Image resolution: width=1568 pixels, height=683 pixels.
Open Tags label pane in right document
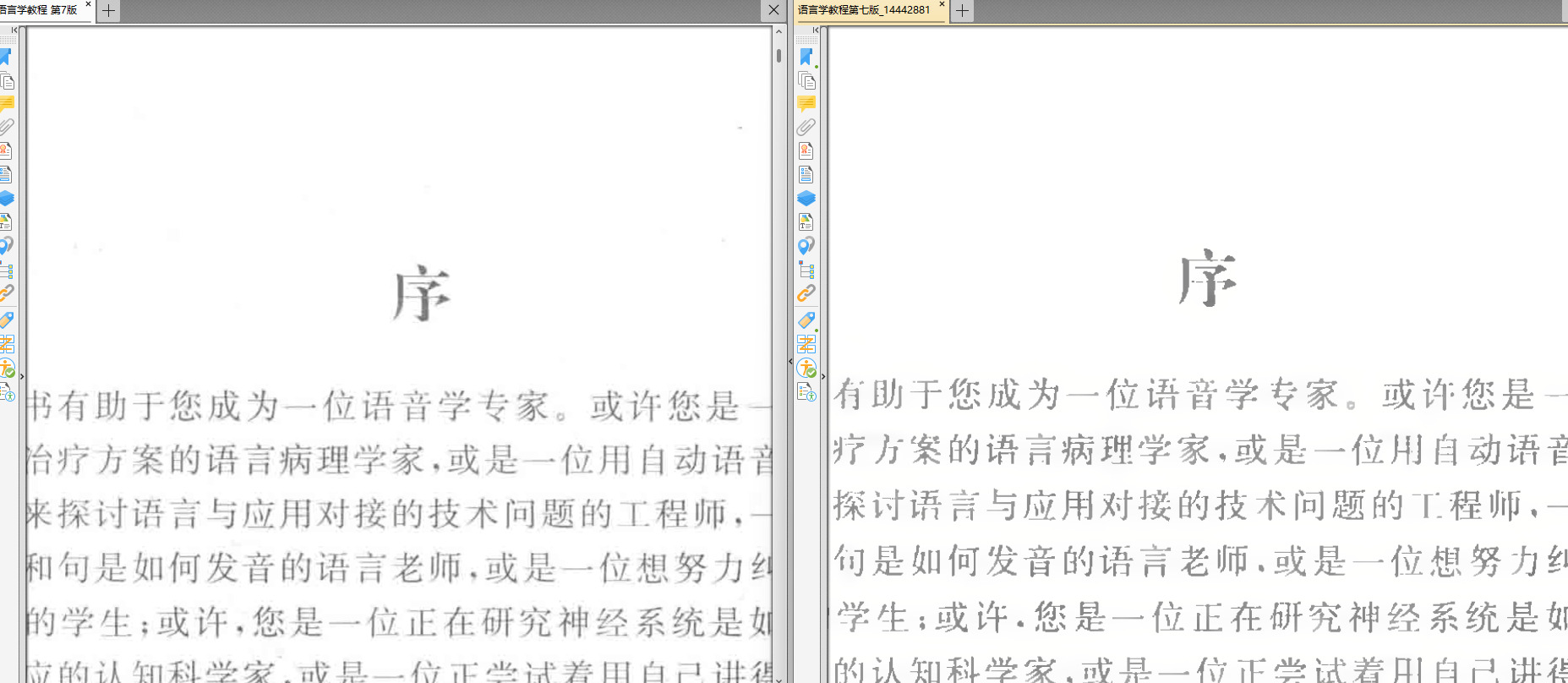806,320
